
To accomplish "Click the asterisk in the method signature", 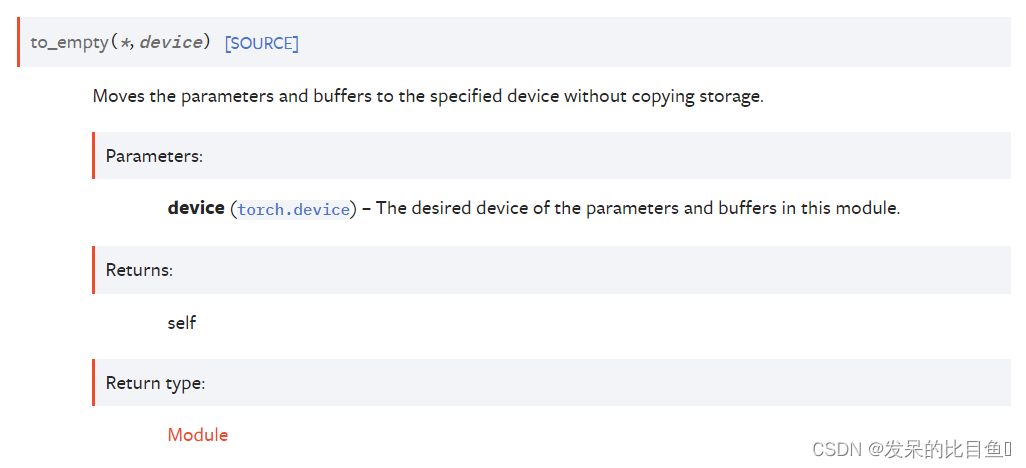I will coord(126,43).
